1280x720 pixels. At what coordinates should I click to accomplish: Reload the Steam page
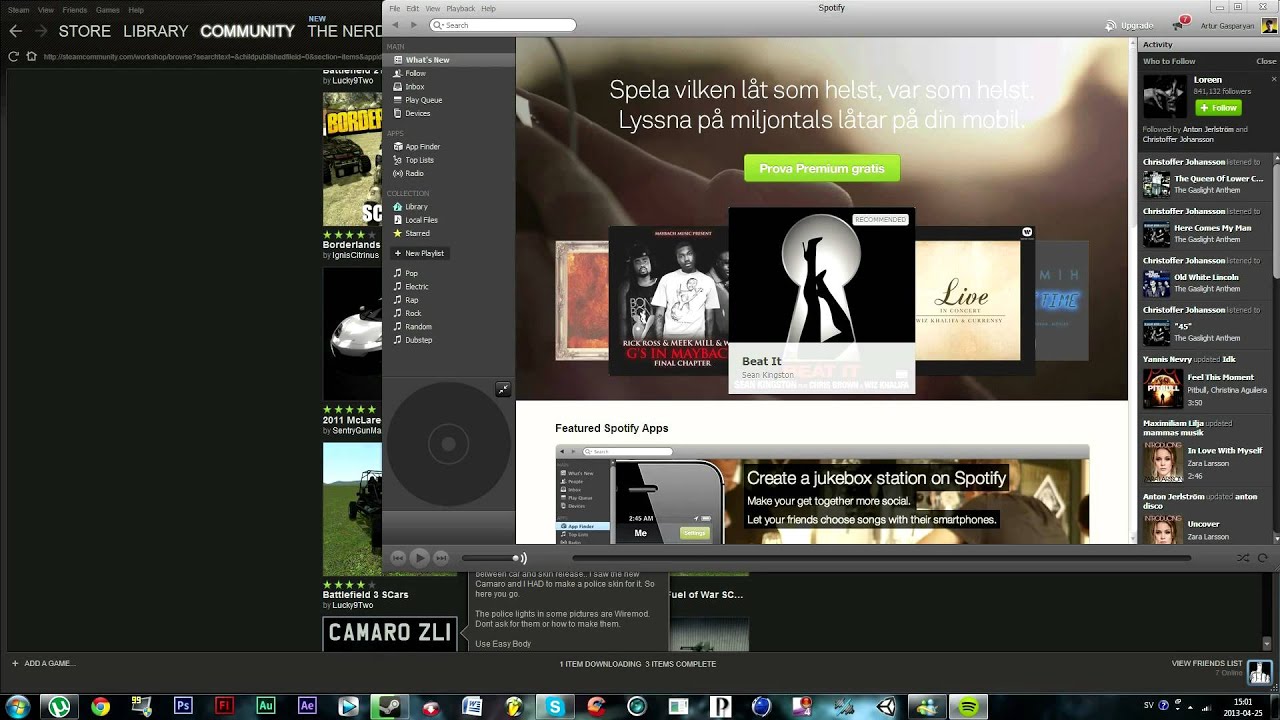13,56
